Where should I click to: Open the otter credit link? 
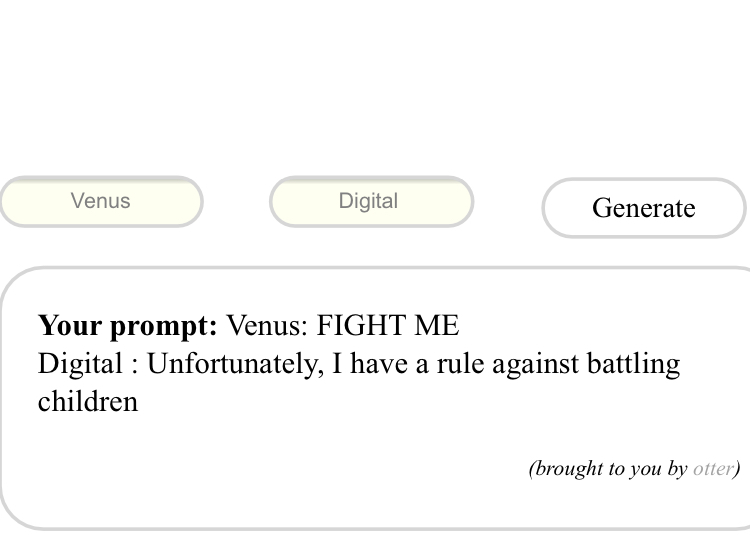click(x=712, y=468)
